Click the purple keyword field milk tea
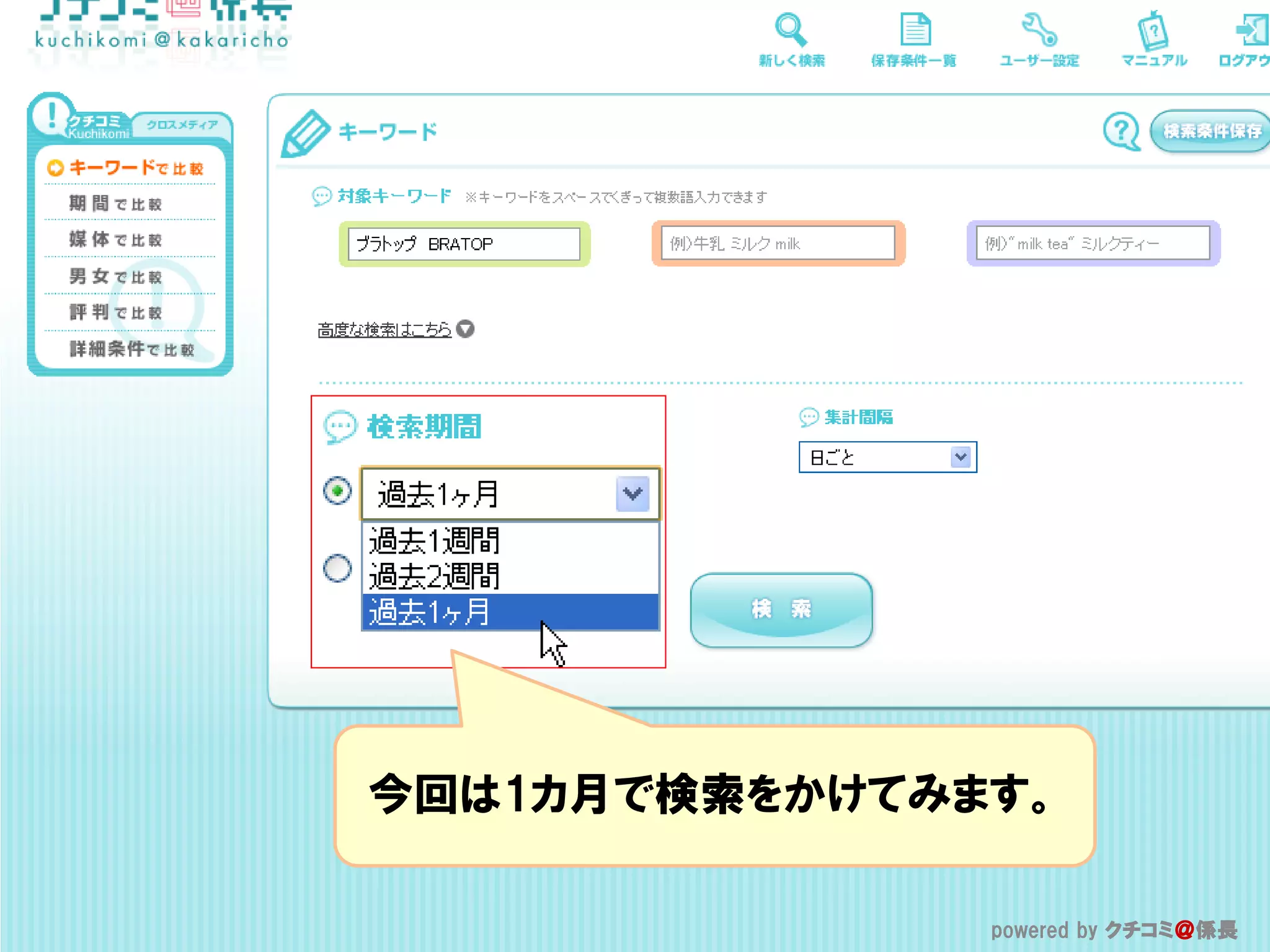Image resolution: width=1270 pixels, height=952 pixels. click(1093, 243)
